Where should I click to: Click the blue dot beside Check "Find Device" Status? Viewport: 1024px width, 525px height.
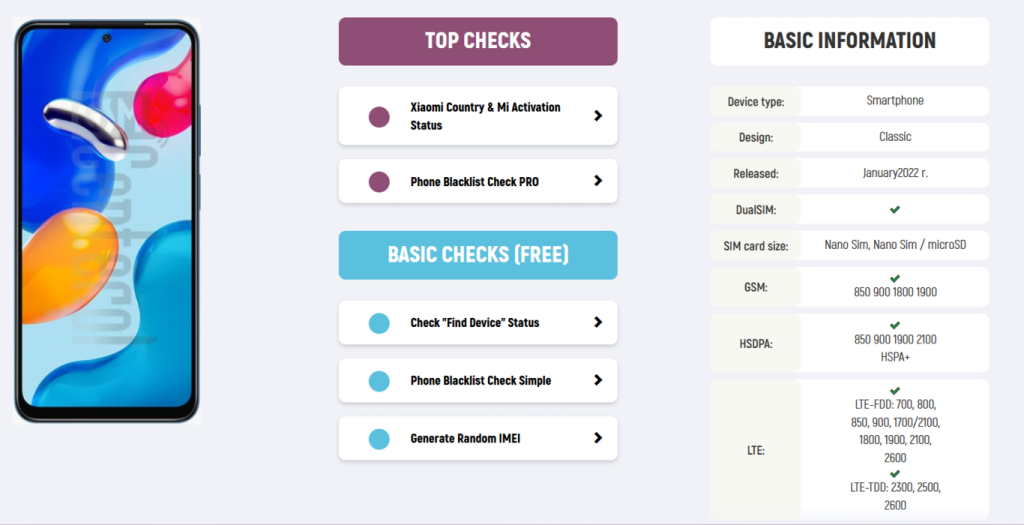click(379, 323)
